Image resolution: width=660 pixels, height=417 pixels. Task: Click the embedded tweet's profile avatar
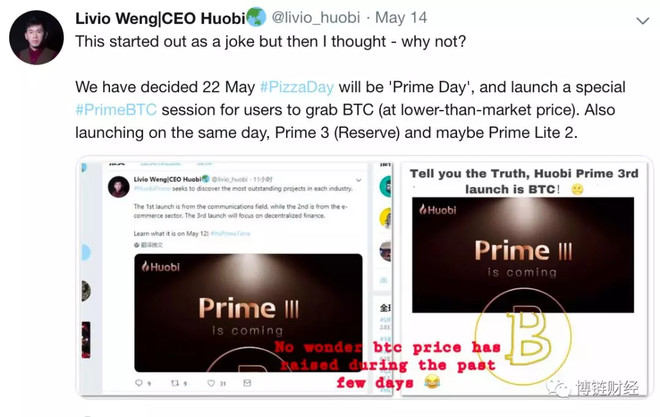pyautogui.click(x=119, y=187)
